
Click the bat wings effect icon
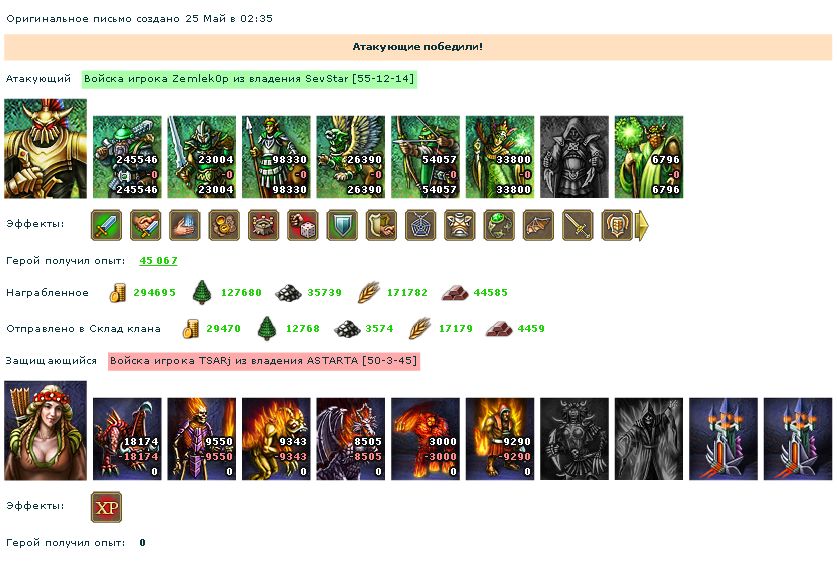point(538,225)
